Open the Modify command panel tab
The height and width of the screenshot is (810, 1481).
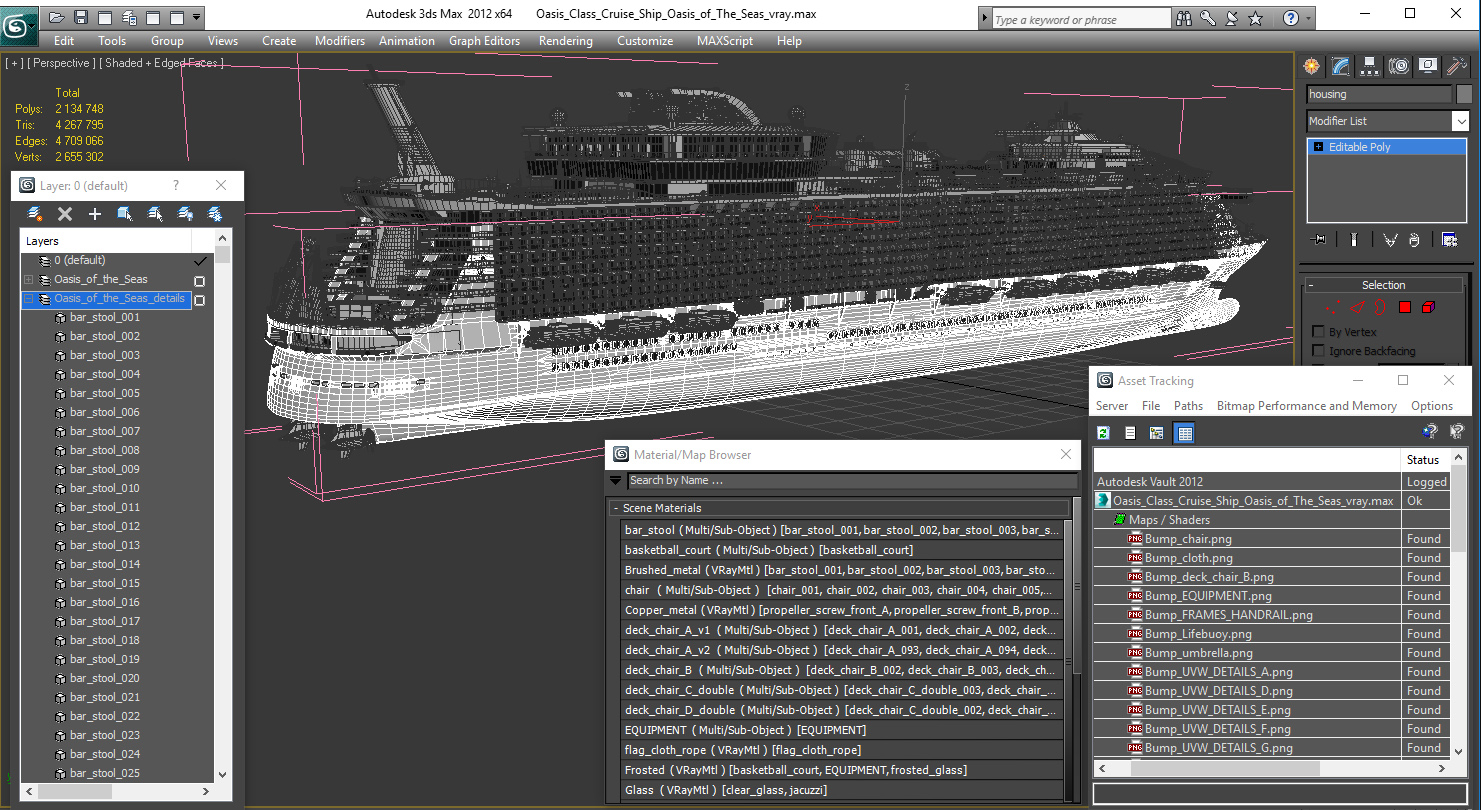tap(1341, 66)
